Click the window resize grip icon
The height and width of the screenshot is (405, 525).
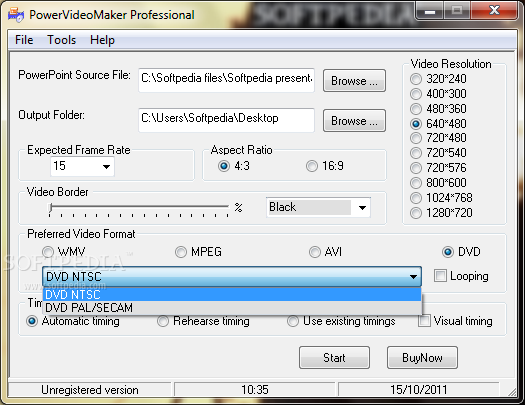pos(512,392)
